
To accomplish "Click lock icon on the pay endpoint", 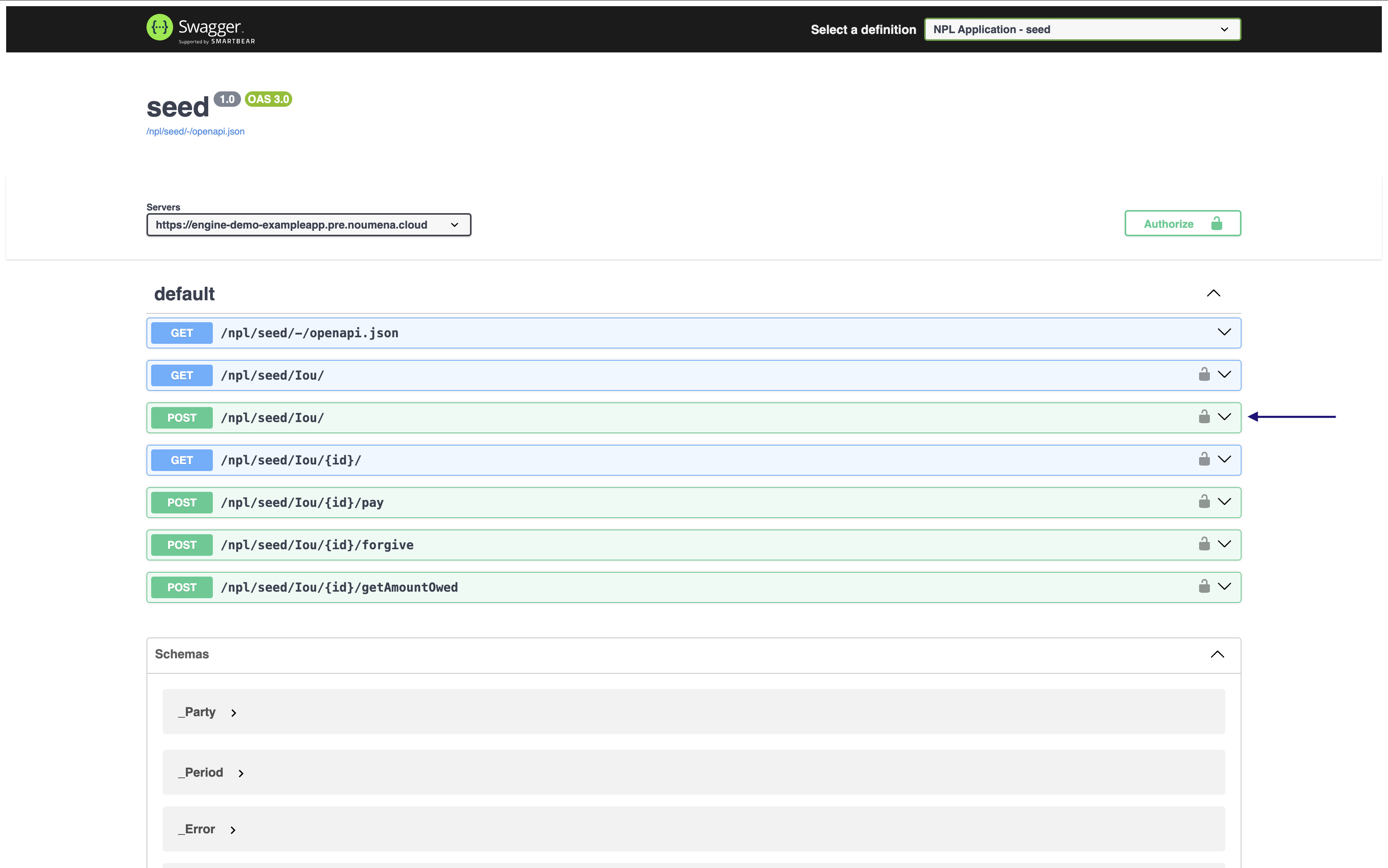I will pos(1204,502).
